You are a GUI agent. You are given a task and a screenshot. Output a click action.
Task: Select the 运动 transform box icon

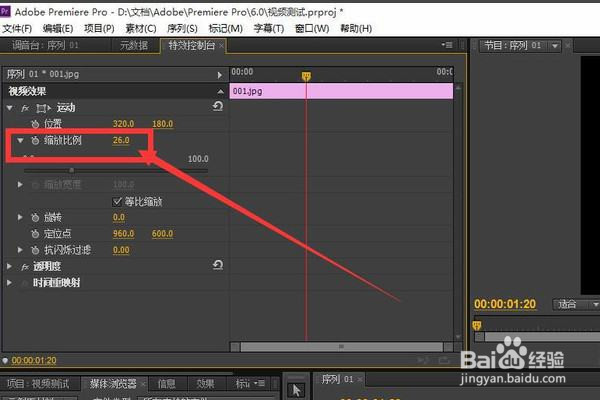point(43,108)
